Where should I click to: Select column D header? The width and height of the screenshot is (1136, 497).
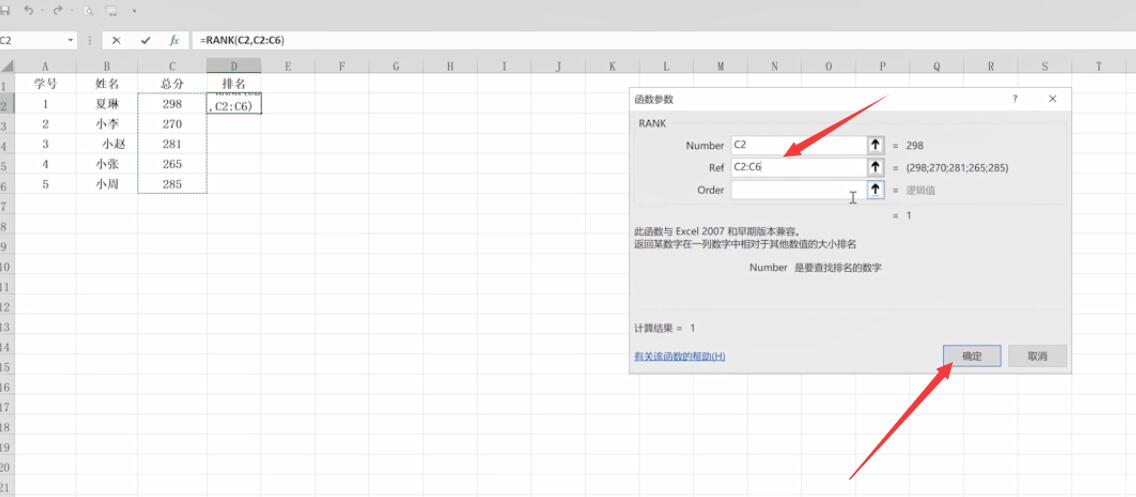[234, 66]
